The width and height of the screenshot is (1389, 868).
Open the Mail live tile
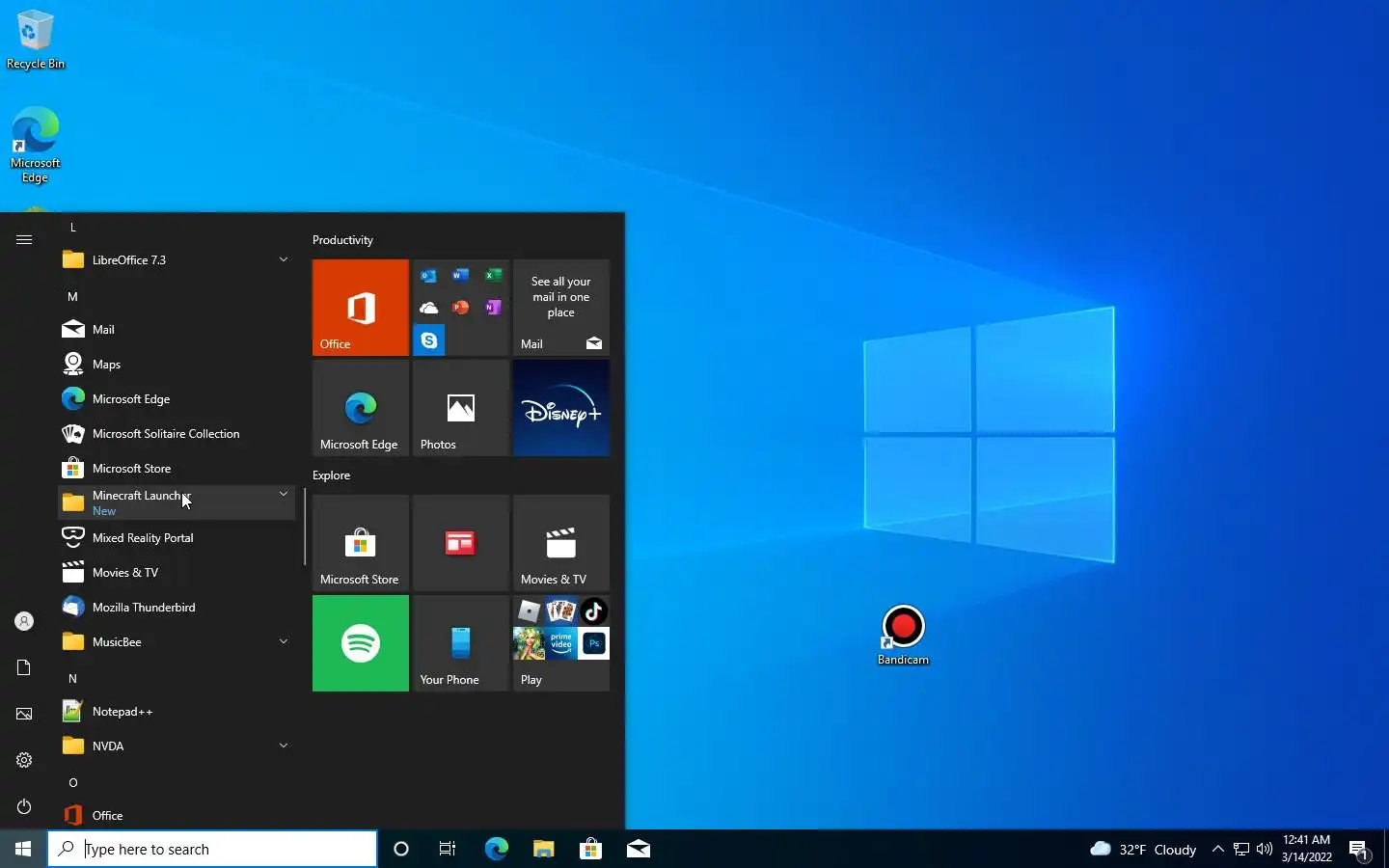click(561, 308)
